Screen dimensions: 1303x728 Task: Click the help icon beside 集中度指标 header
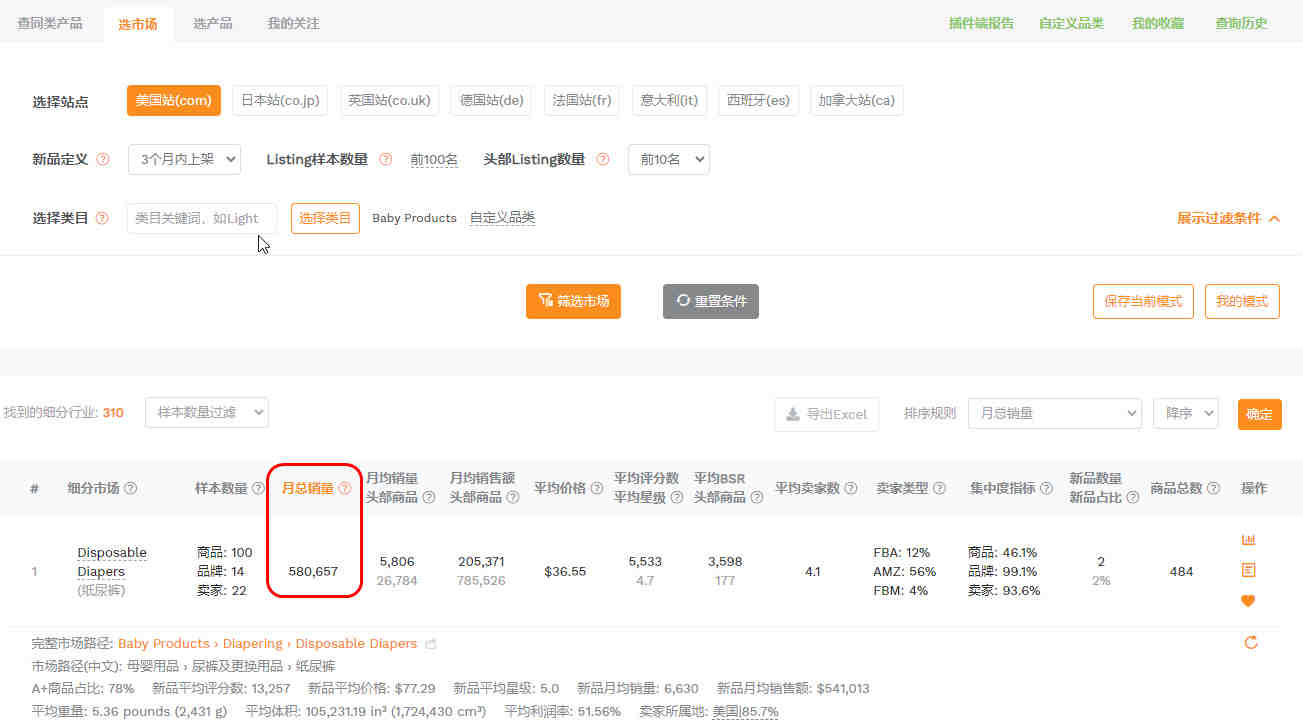pyautogui.click(x=1046, y=488)
